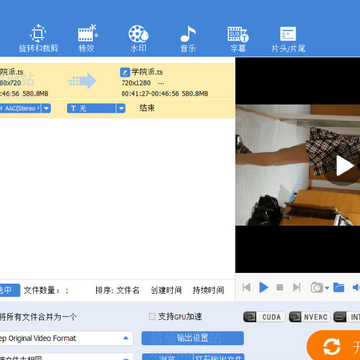
Task: Click the video preview frame
Action: coord(298,165)
